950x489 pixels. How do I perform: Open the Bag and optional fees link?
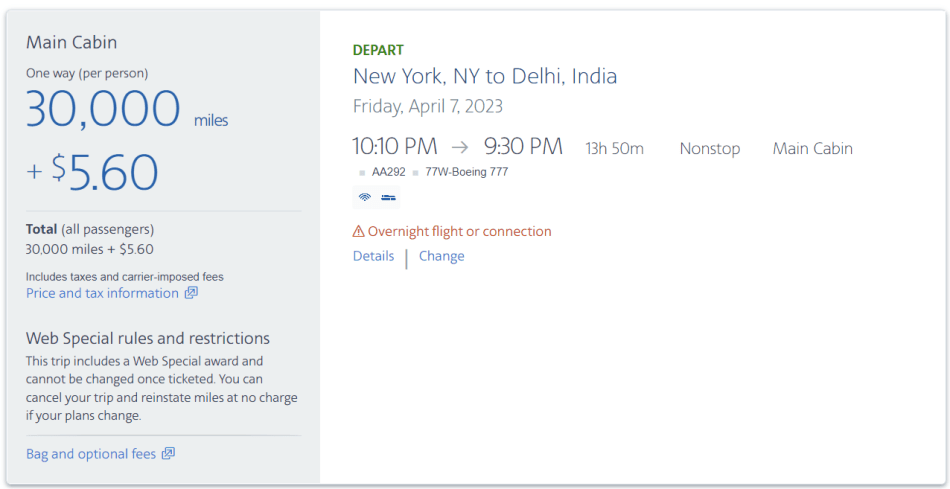(x=91, y=454)
